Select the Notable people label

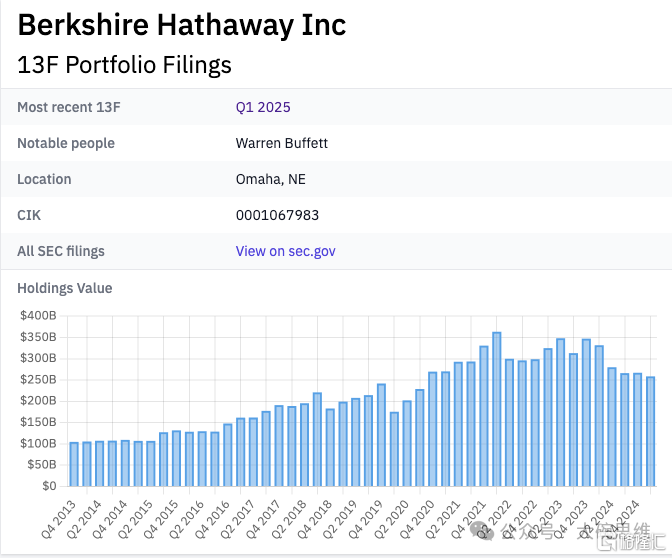[66, 143]
